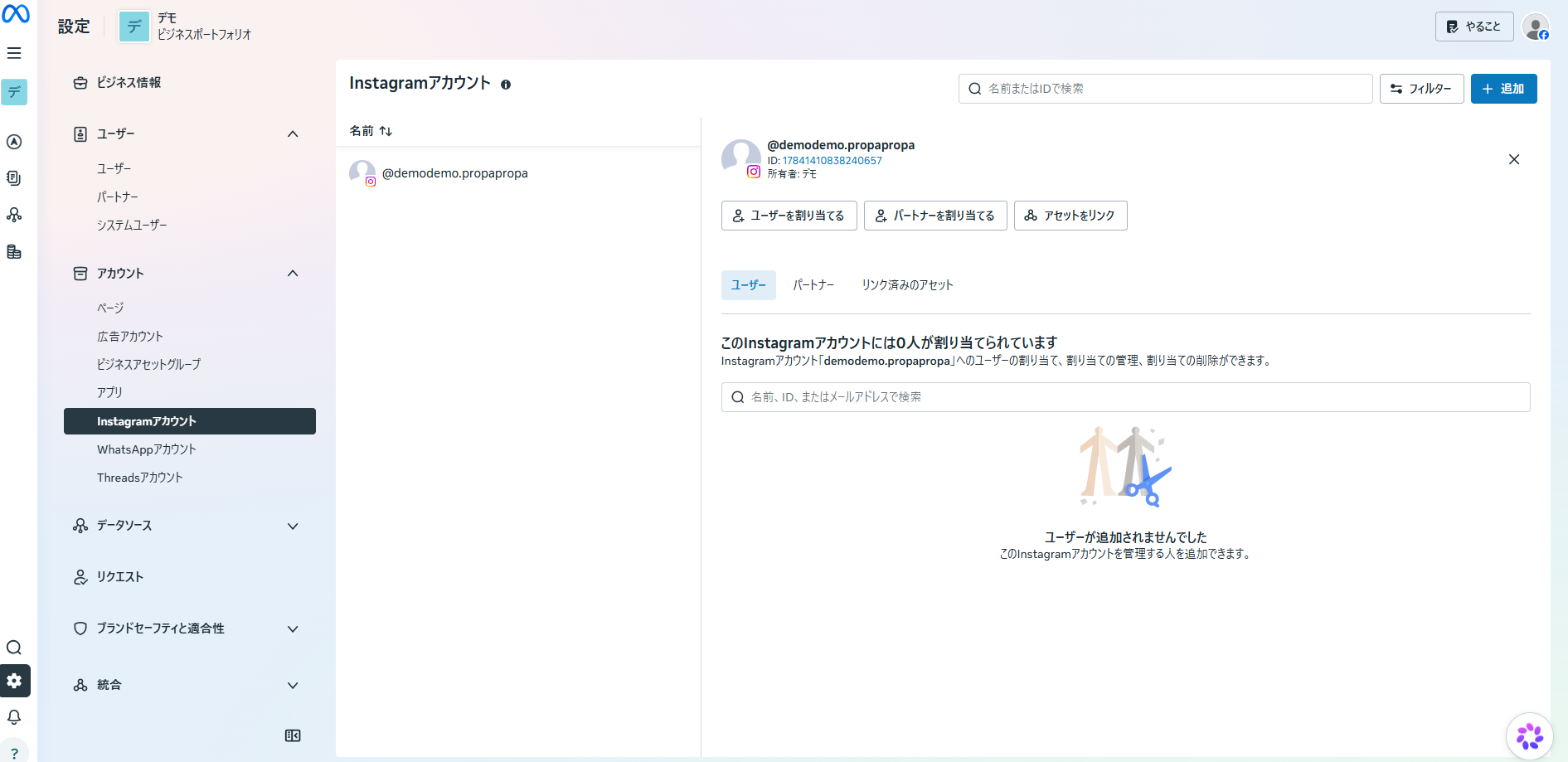Focus the 名前またはIDで検索 search field
The height and width of the screenshot is (762, 1568).
[1165, 89]
